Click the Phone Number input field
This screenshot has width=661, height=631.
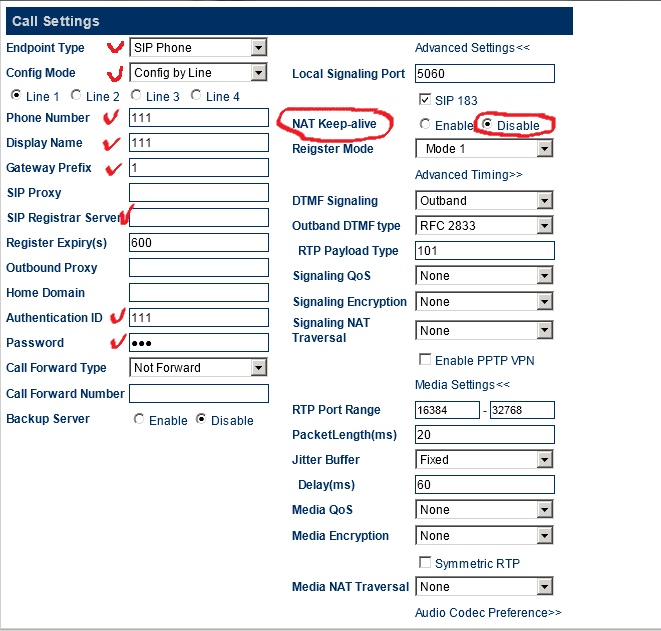coord(199,118)
